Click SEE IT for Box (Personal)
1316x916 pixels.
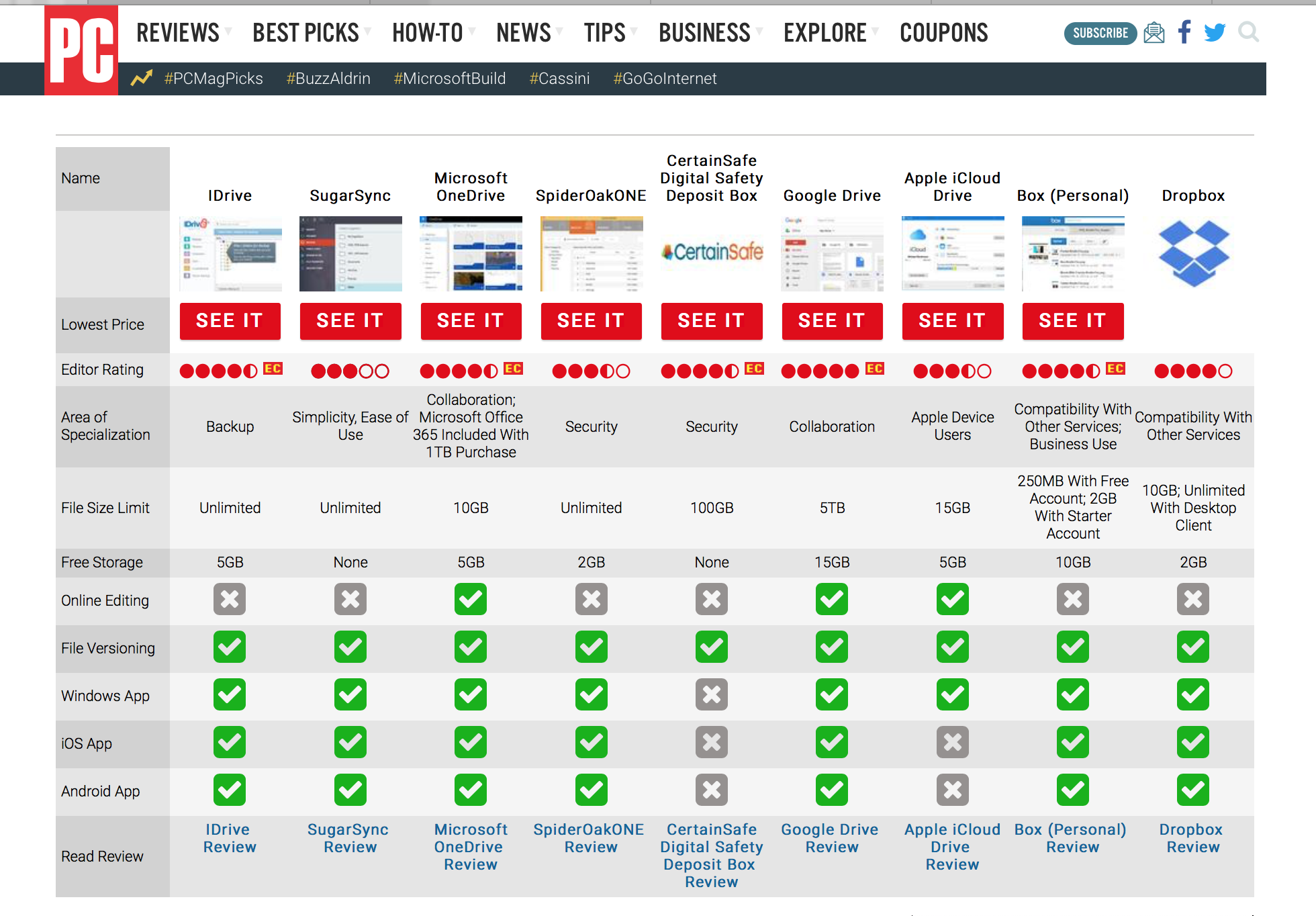click(x=1073, y=321)
